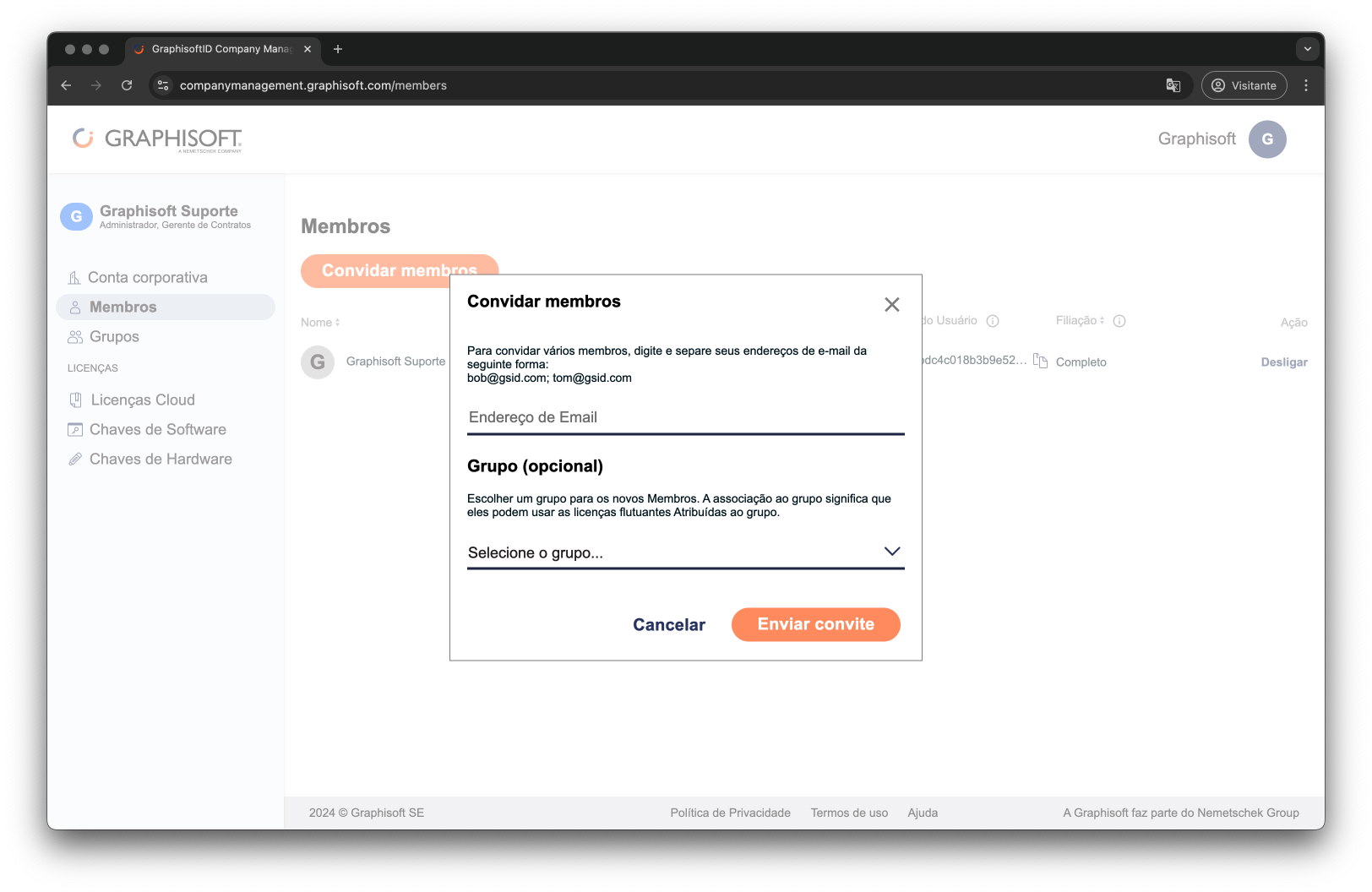
Task: Click the member row avatar G
Action: point(318,362)
